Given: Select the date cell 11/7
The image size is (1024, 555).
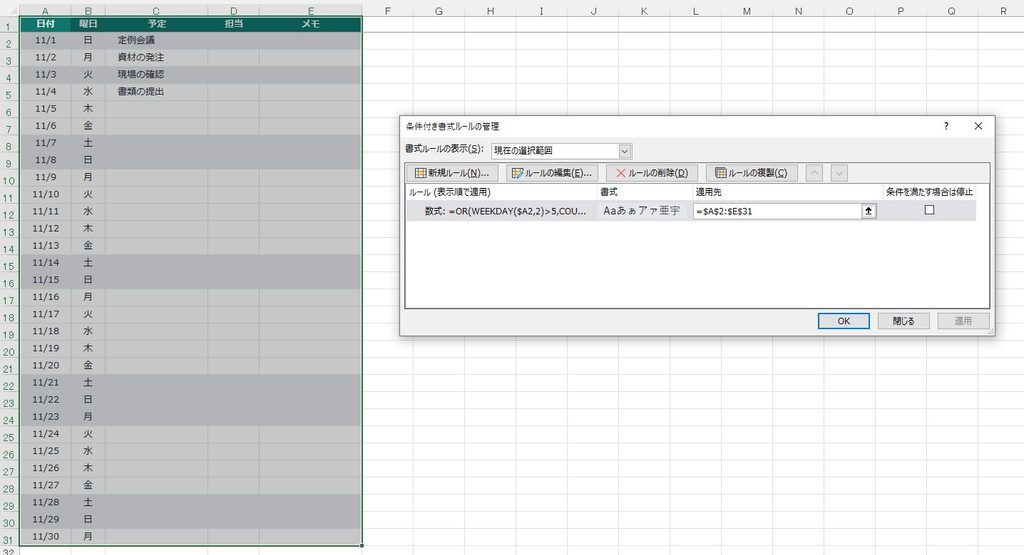Looking at the screenshot, I should coord(45,142).
